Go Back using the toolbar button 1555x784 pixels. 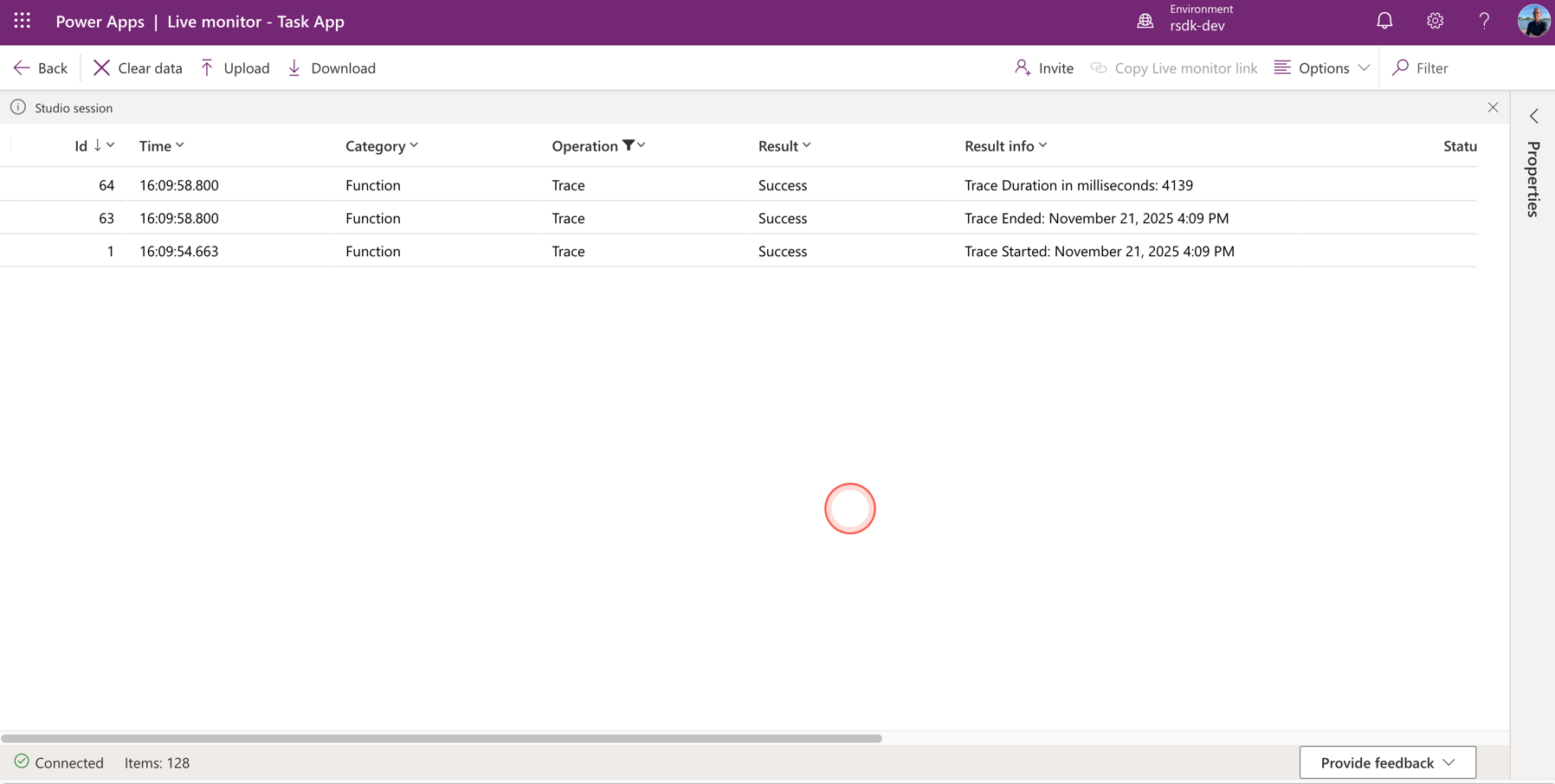41,67
